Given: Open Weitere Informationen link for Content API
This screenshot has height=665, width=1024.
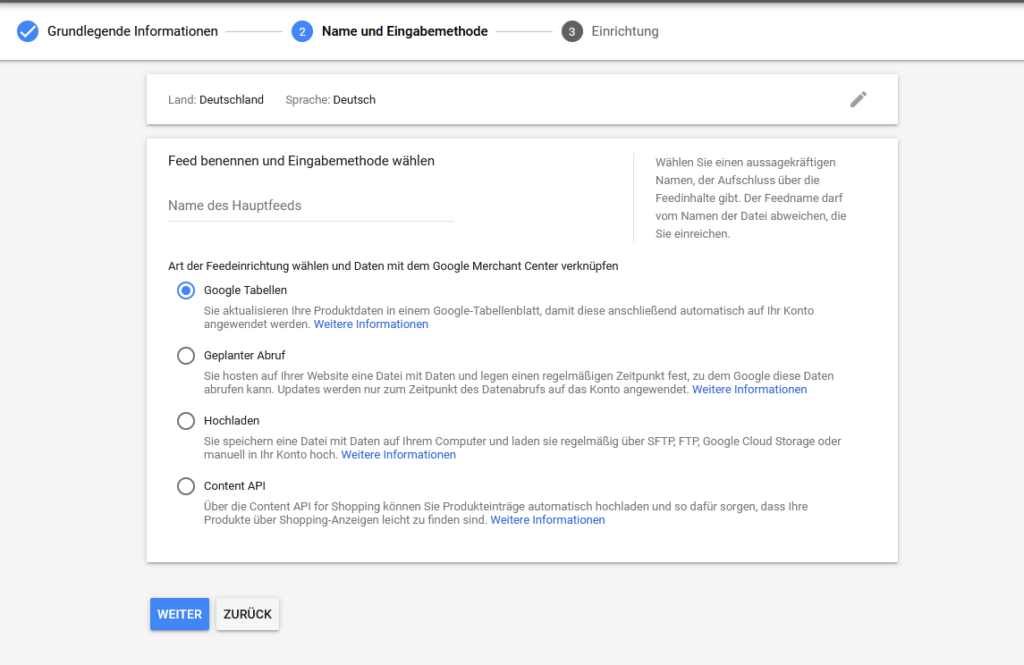Looking at the screenshot, I should 547,520.
